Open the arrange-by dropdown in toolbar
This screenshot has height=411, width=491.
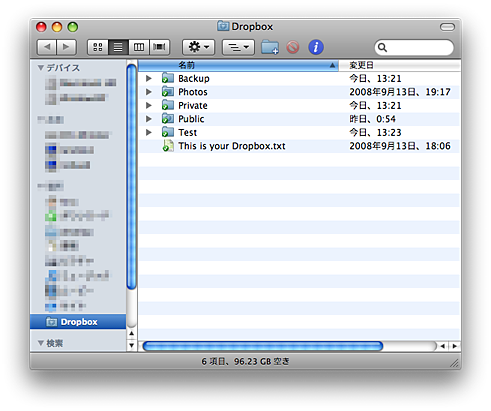(x=238, y=47)
